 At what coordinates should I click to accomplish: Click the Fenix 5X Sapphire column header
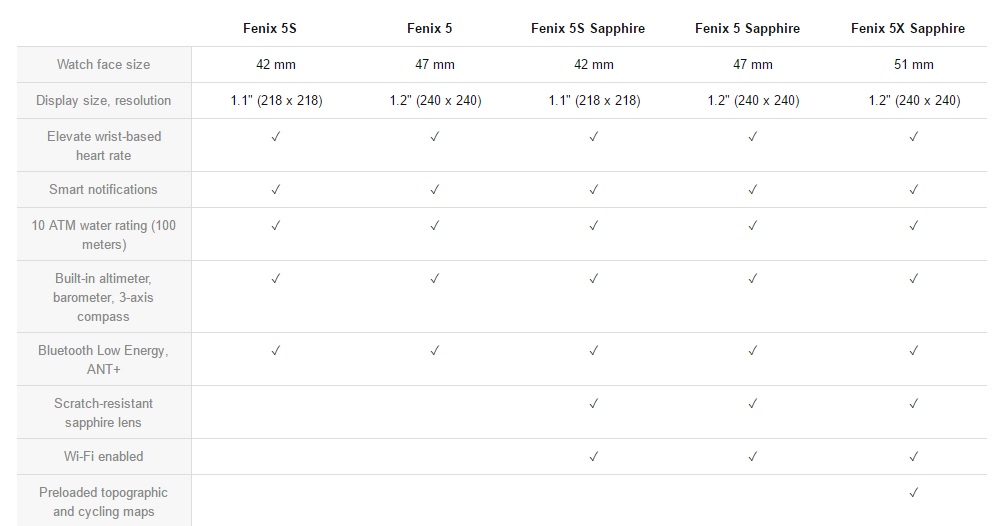coord(908,29)
